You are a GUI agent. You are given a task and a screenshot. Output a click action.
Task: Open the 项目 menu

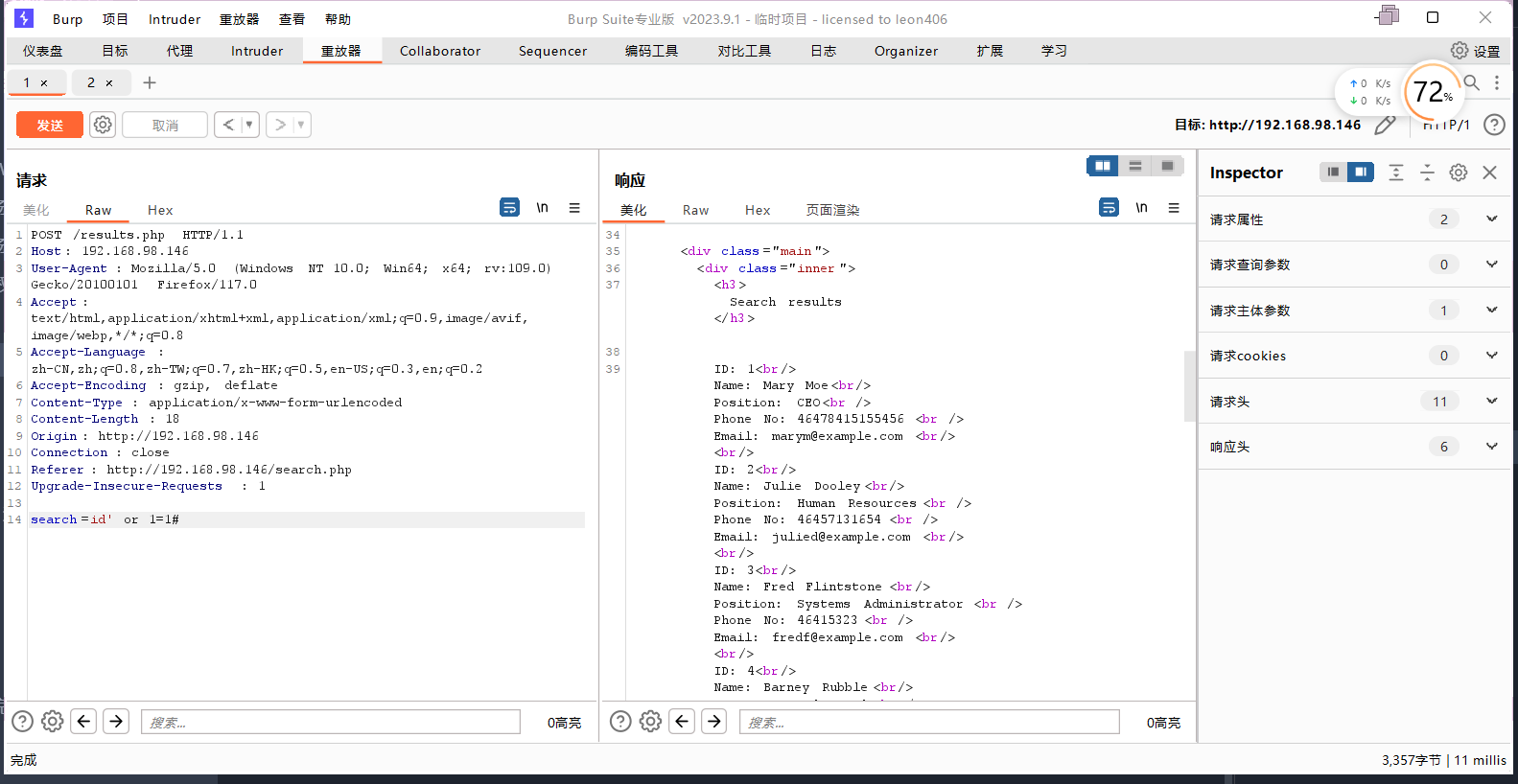click(115, 19)
